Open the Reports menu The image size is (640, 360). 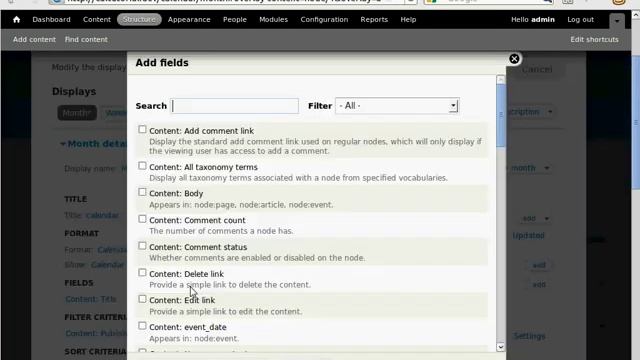(x=374, y=20)
